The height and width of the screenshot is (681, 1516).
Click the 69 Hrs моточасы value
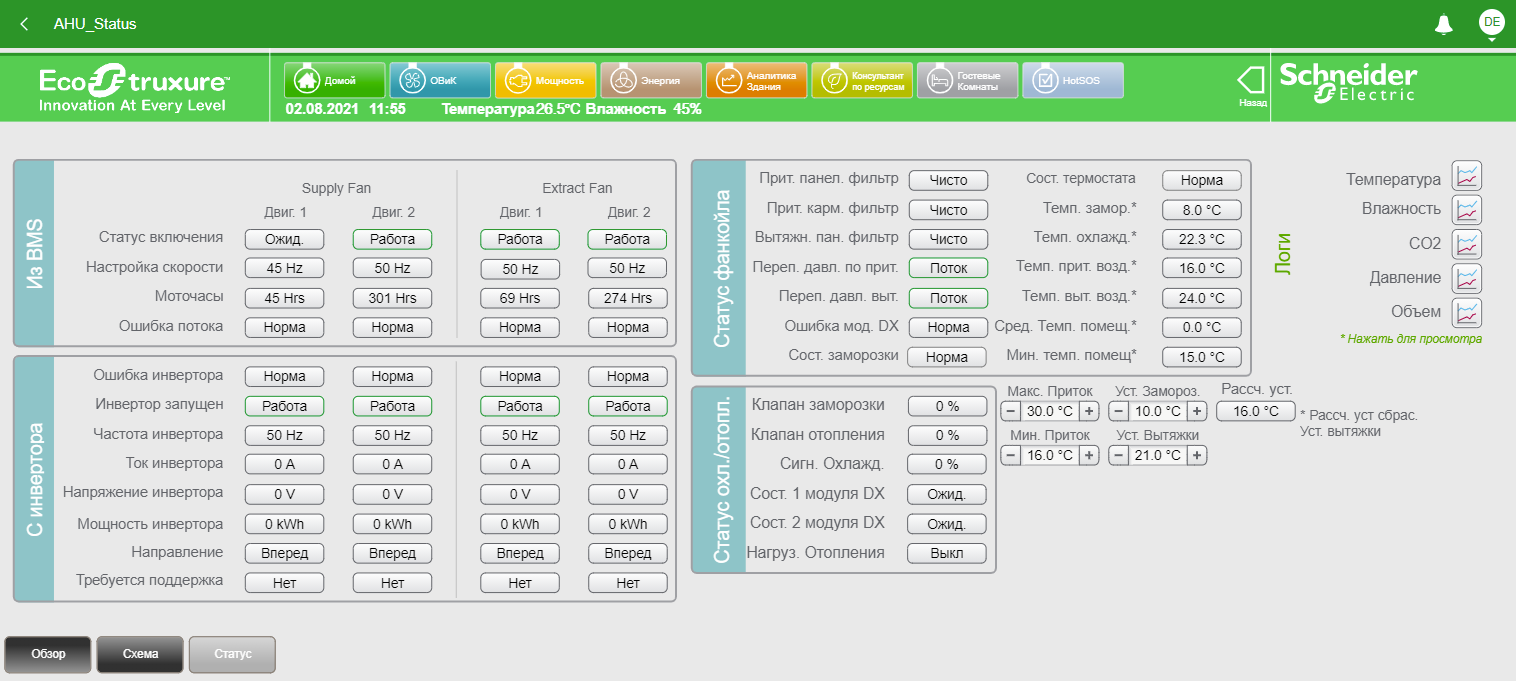click(x=520, y=298)
